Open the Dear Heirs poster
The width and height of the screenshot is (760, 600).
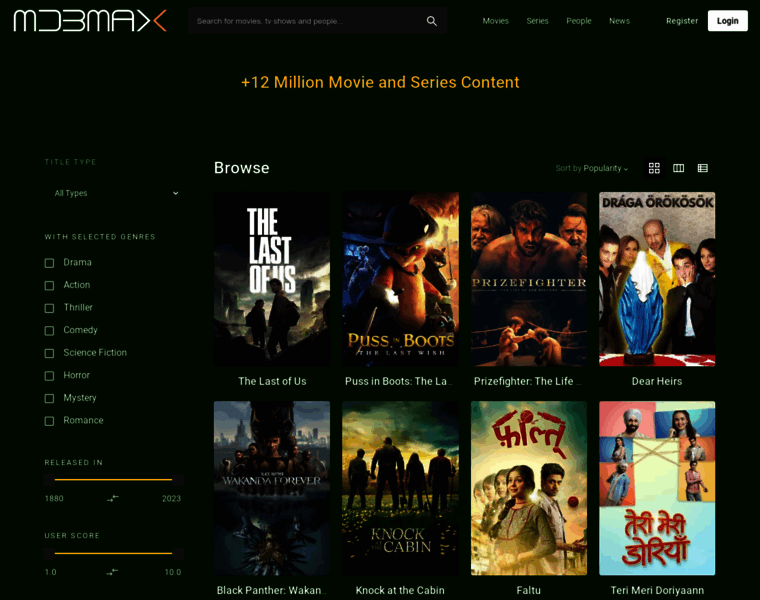point(657,279)
